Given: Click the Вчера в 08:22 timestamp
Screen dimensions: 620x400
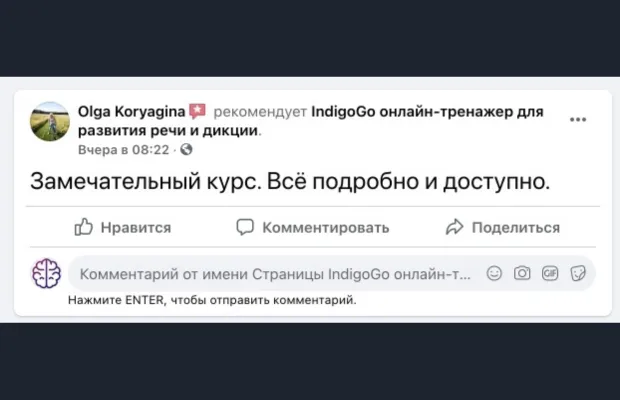Looking at the screenshot, I should tap(123, 150).
